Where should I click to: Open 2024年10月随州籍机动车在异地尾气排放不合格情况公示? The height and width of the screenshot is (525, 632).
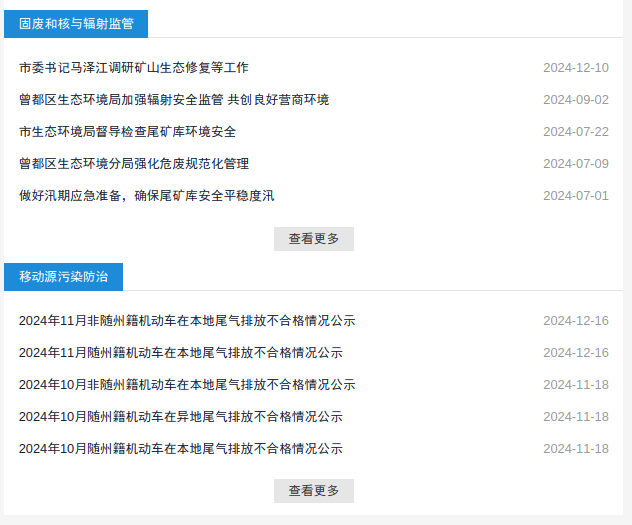point(181,417)
